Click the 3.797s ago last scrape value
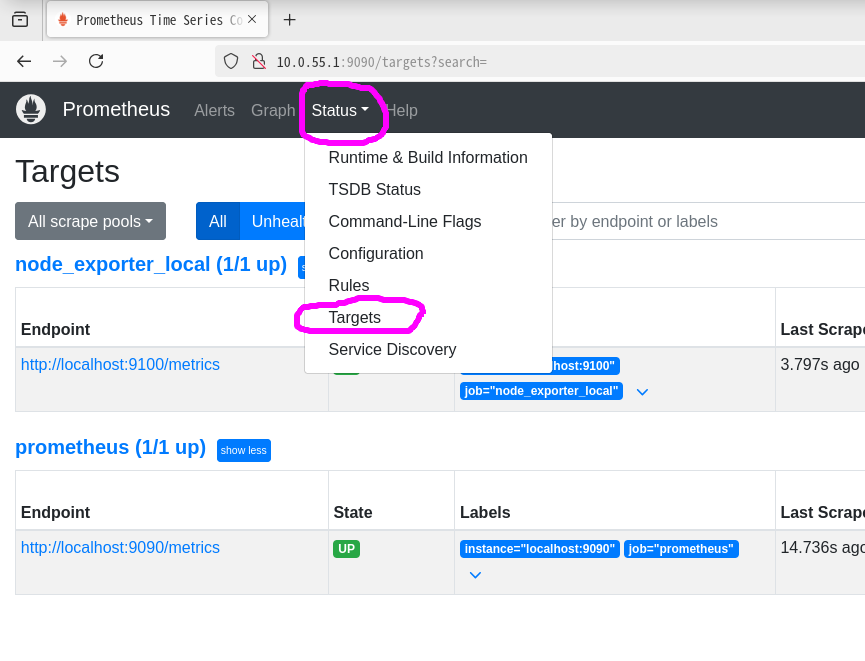This screenshot has height=661, width=865. point(820,364)
